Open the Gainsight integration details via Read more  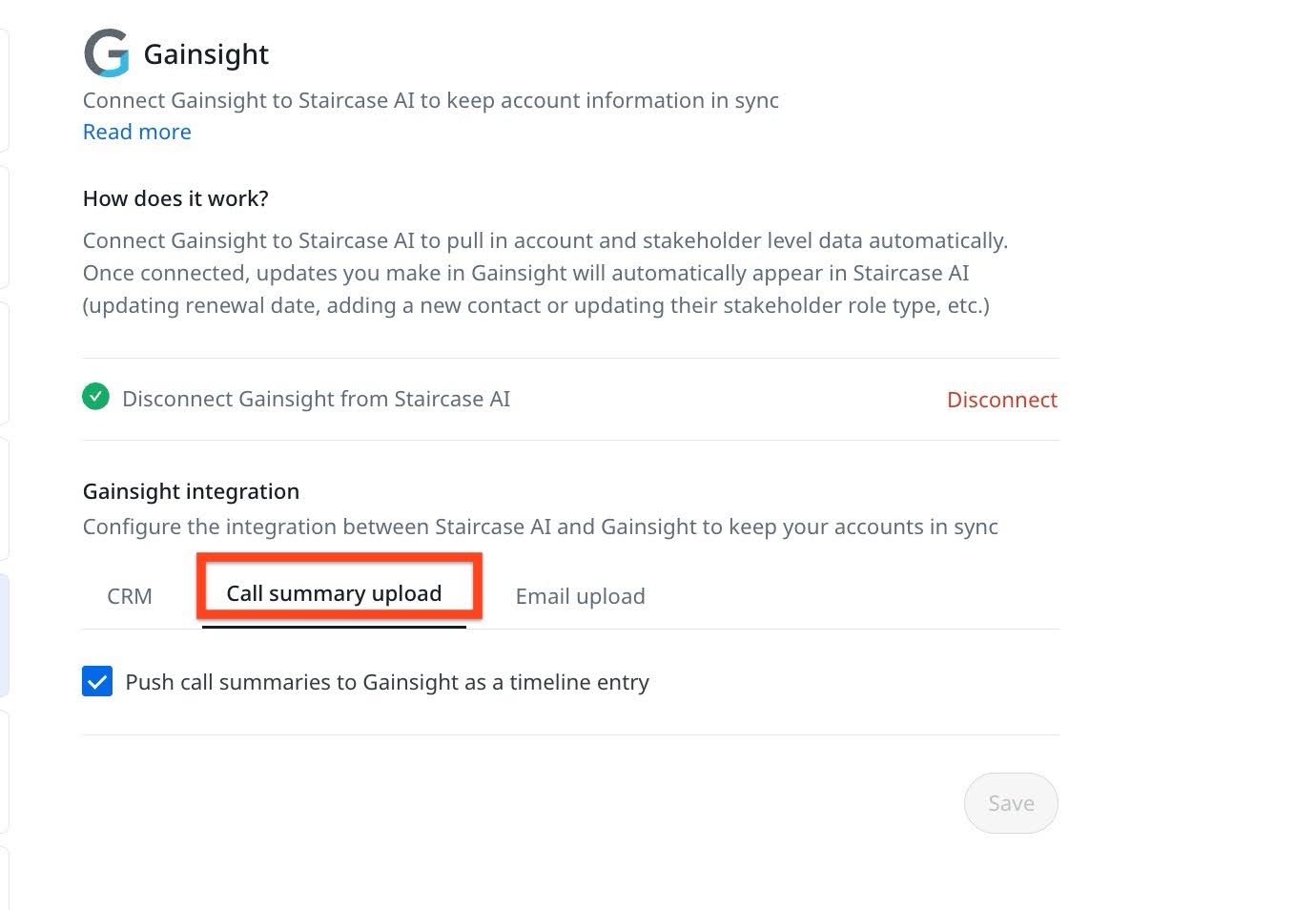[x=136, y=132]
